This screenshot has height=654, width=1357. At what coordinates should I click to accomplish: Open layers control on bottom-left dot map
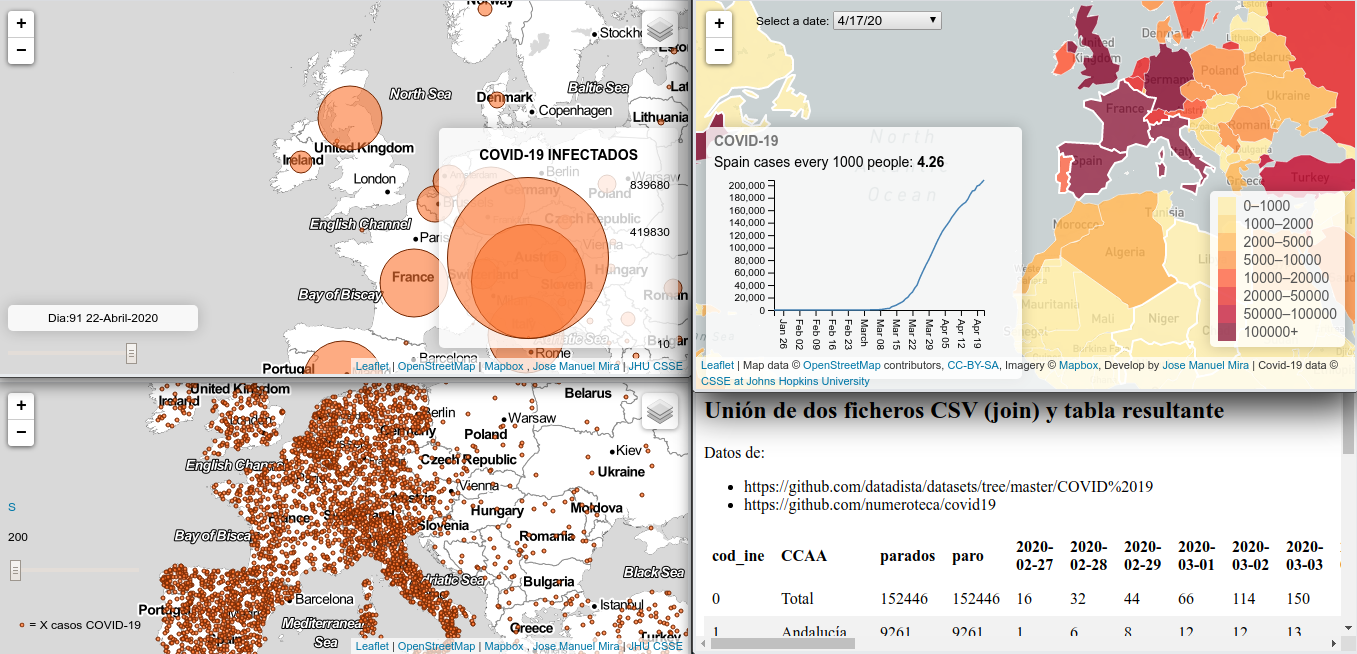click(x=660, y=412)
